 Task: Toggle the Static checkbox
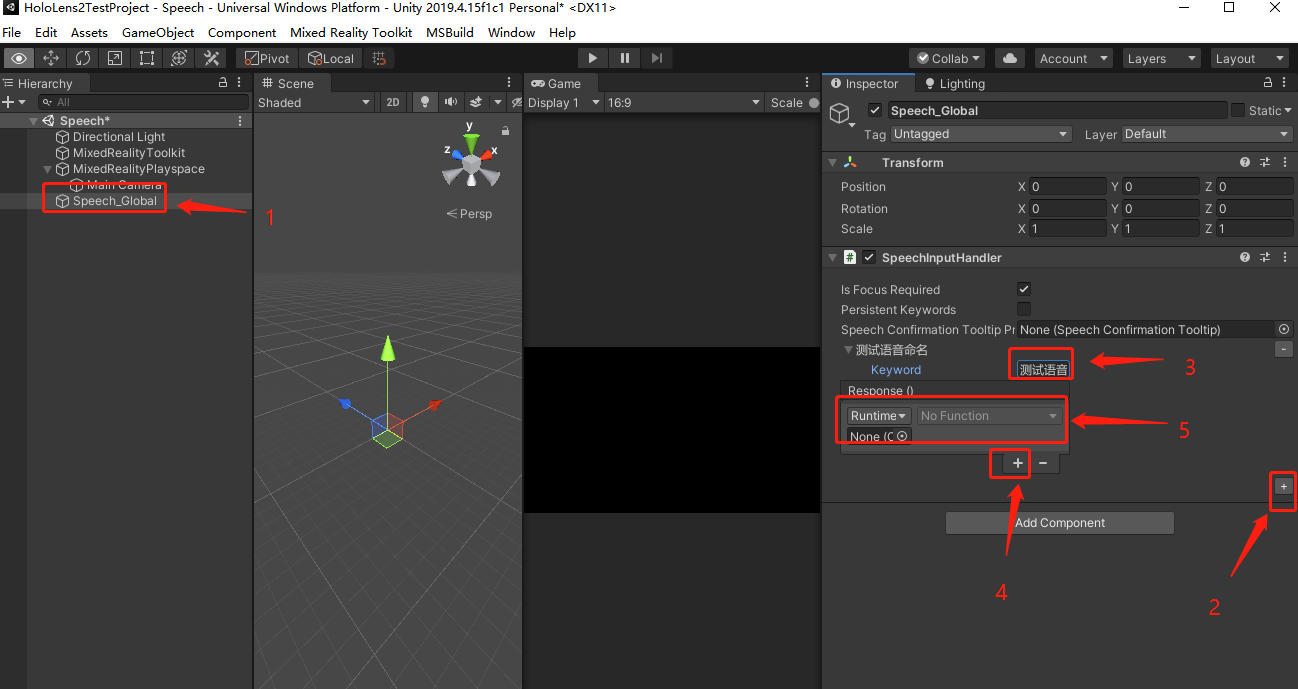(x=1238, y=110)
